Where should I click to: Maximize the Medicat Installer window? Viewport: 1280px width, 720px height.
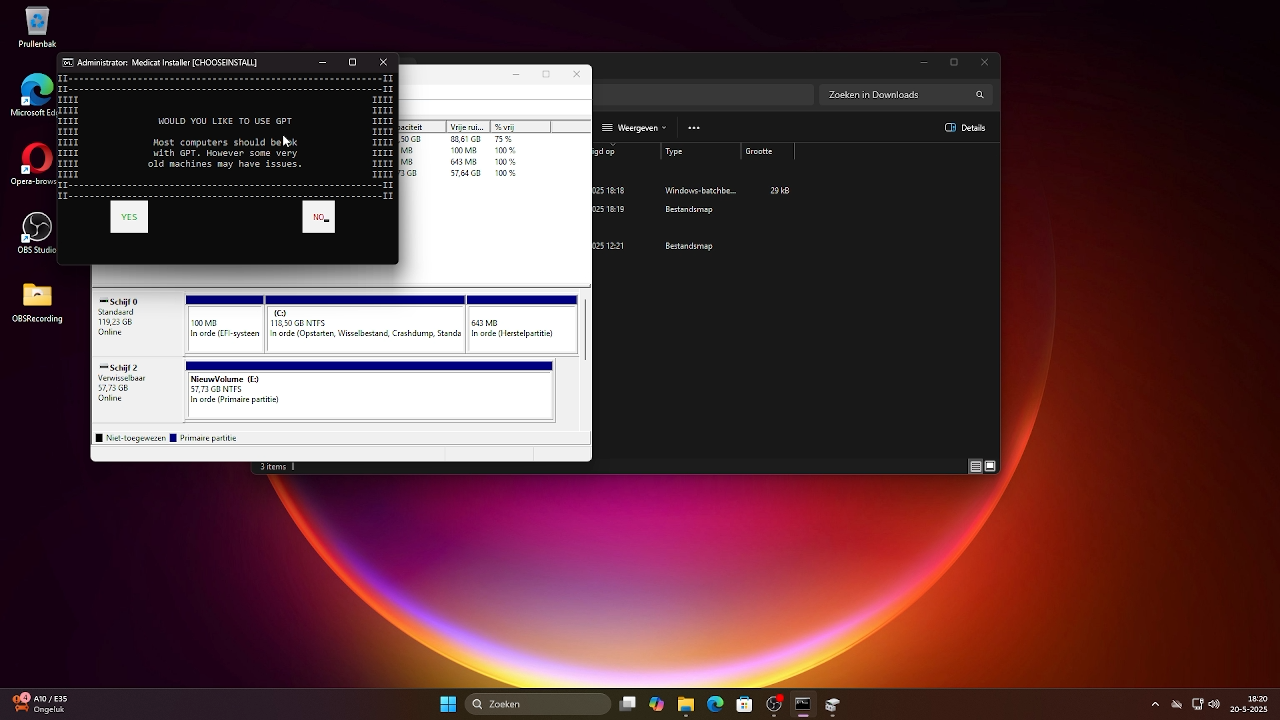[352, 62]
